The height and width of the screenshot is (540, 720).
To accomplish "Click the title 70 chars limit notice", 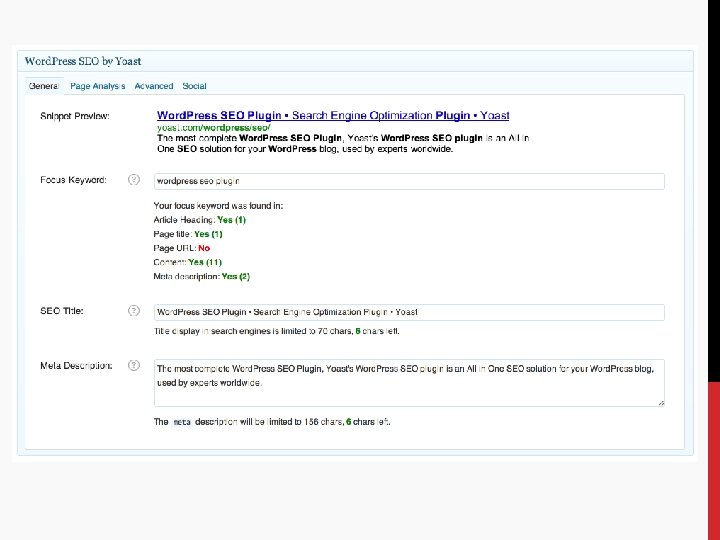I will pyautogui.click(x=276, y=331).
